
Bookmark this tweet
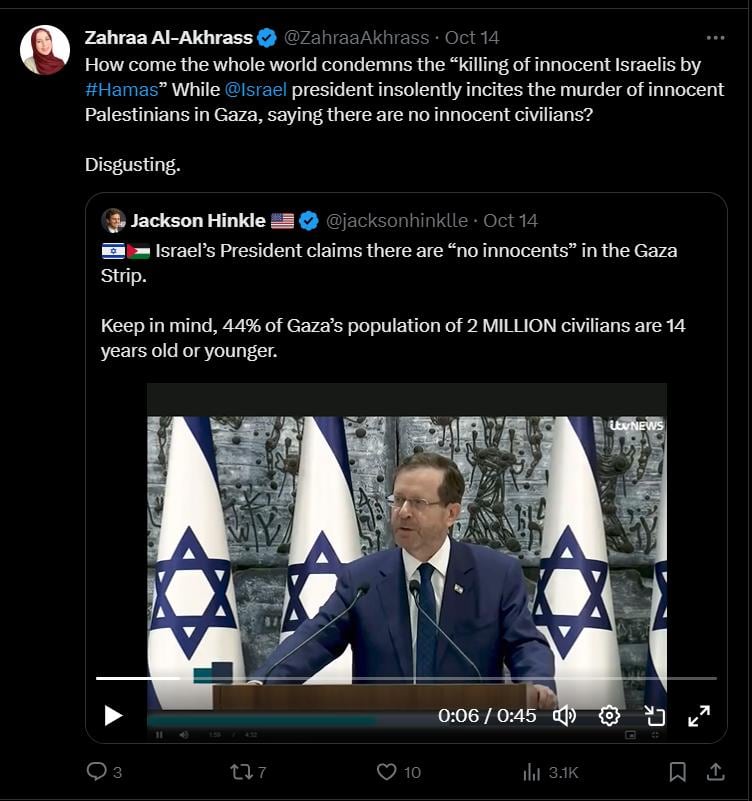[678, 771]
